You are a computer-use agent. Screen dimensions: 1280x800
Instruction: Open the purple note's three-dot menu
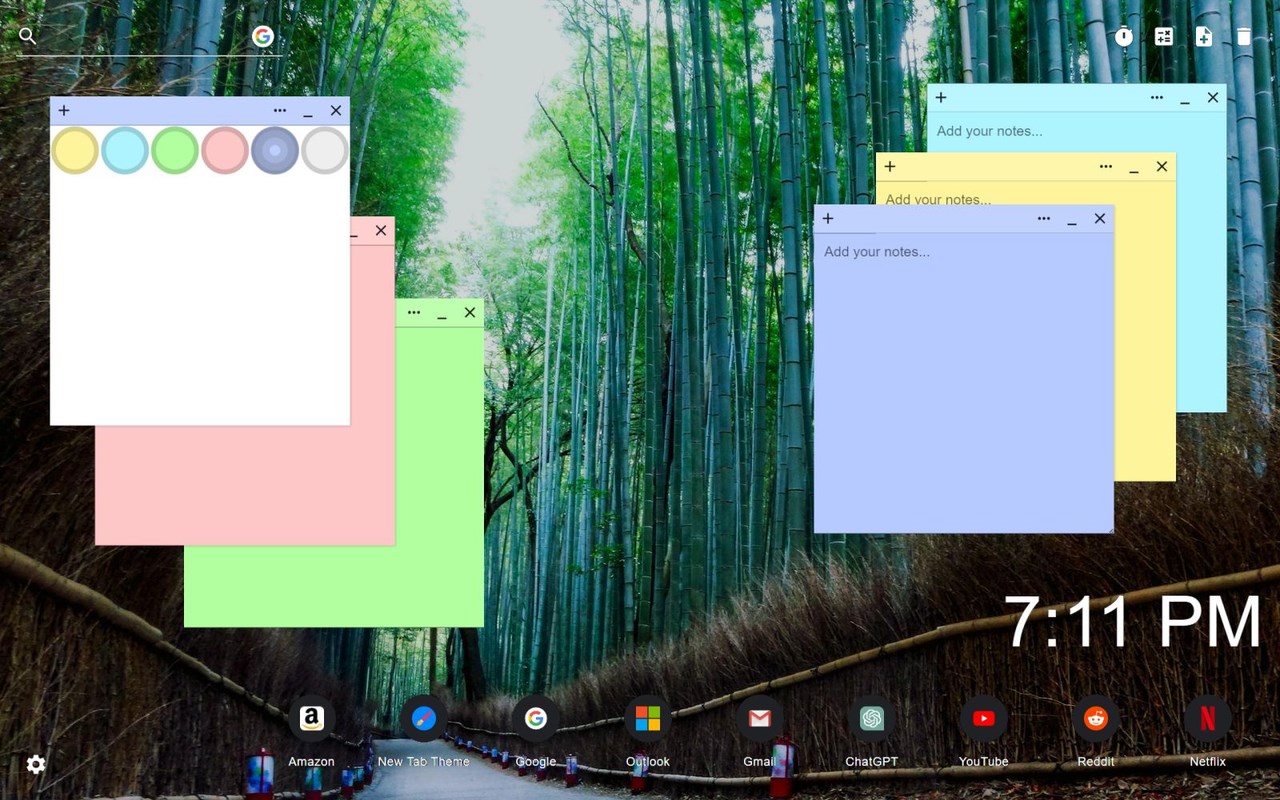click(1044, 219)
